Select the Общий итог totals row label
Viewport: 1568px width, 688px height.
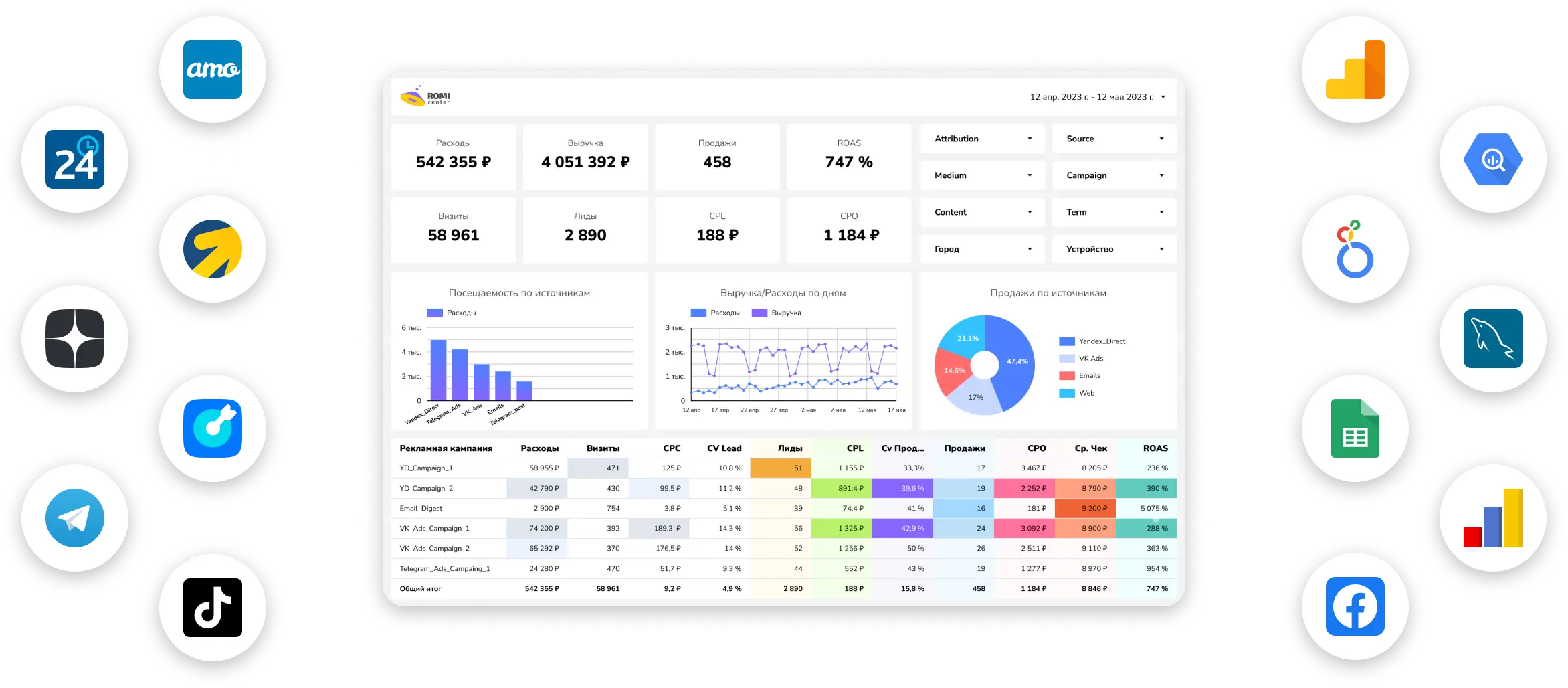pos(420,589)
